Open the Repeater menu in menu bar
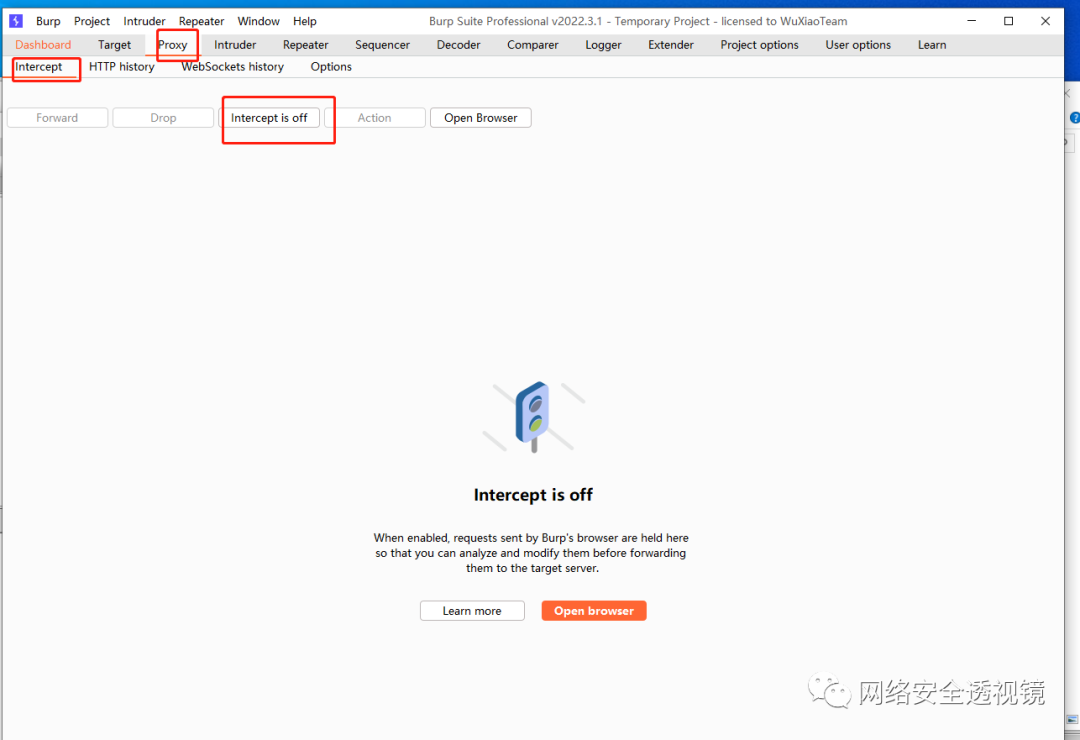Screen dimensions: 1080x740 click(201, 21)
